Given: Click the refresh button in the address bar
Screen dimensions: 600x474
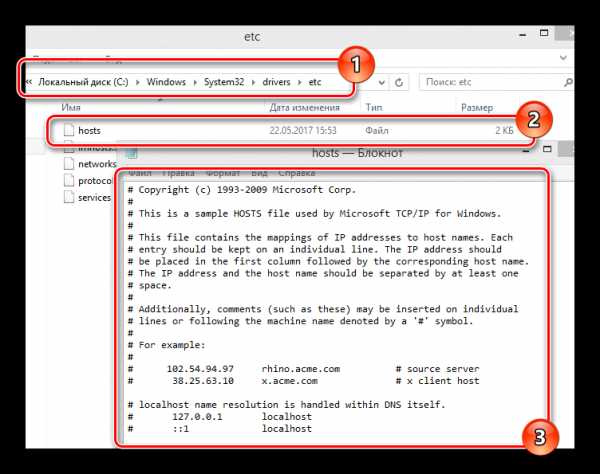Looking at the screenshot, I should 399,82.
